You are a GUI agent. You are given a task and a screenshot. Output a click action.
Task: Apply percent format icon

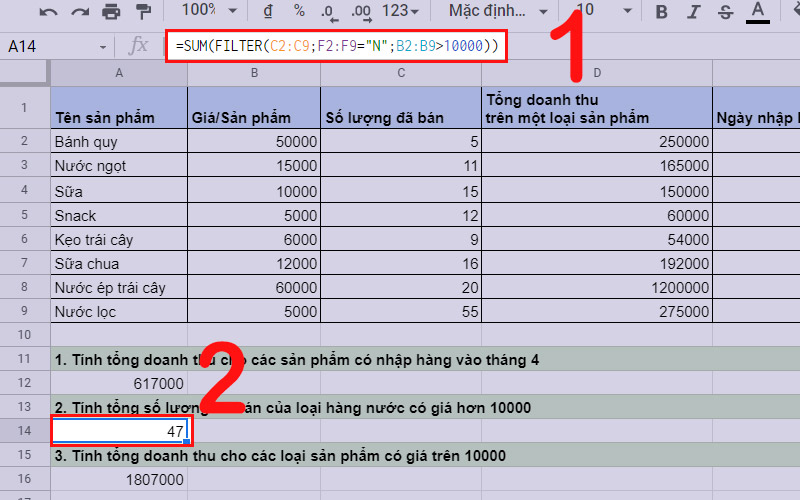click(x=299, y=11)
